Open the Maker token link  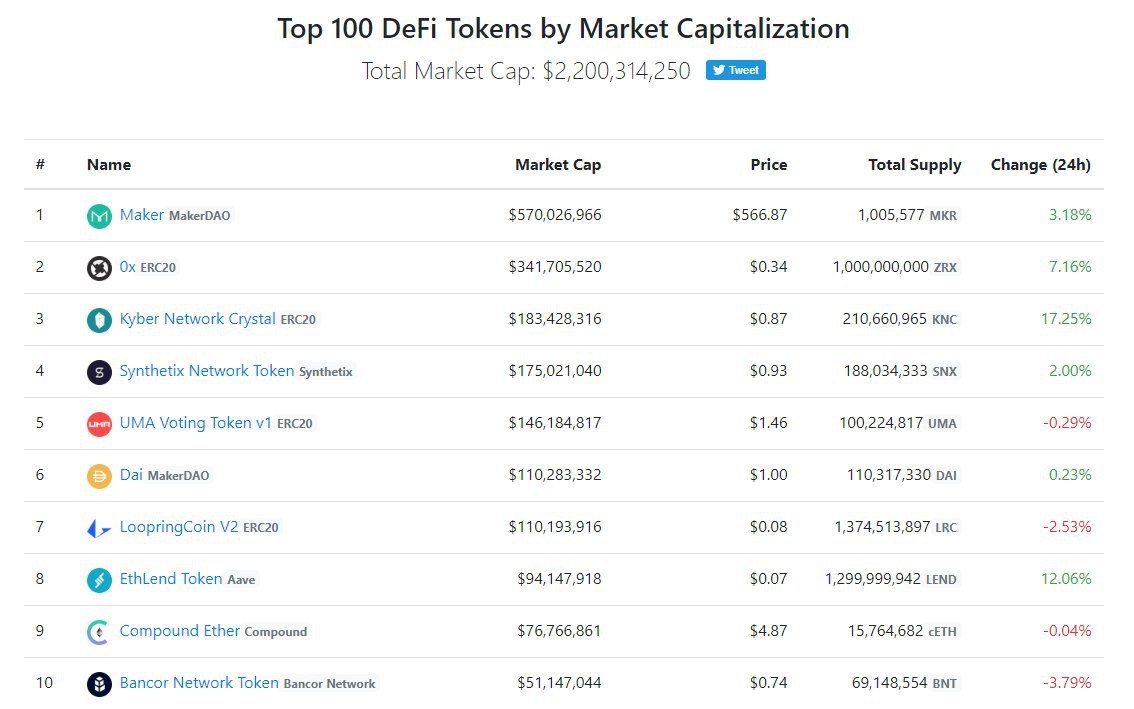point(141,215)
